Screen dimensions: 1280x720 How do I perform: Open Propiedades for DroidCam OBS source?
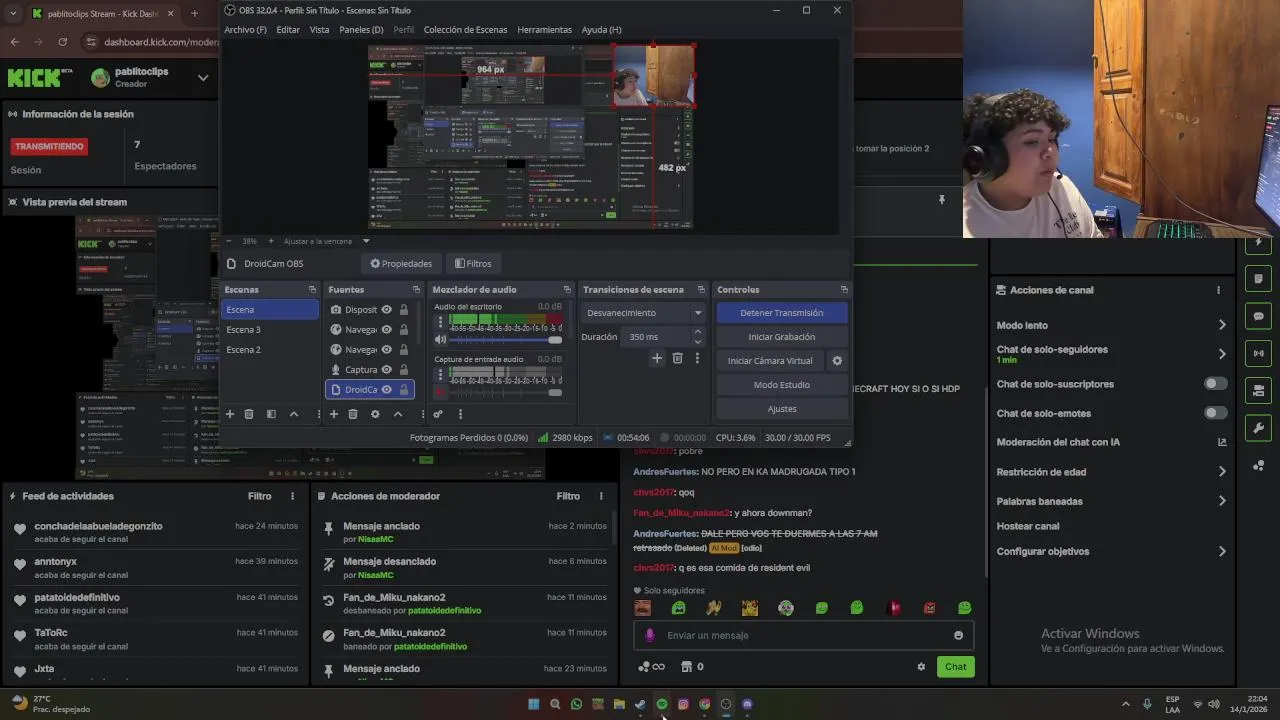[401, 264]
